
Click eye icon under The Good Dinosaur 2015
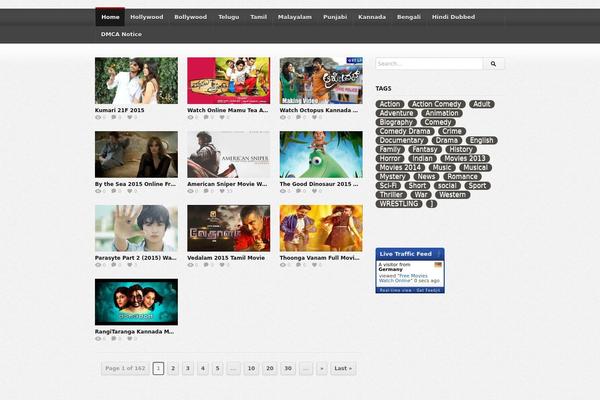[x=283, y=191]
